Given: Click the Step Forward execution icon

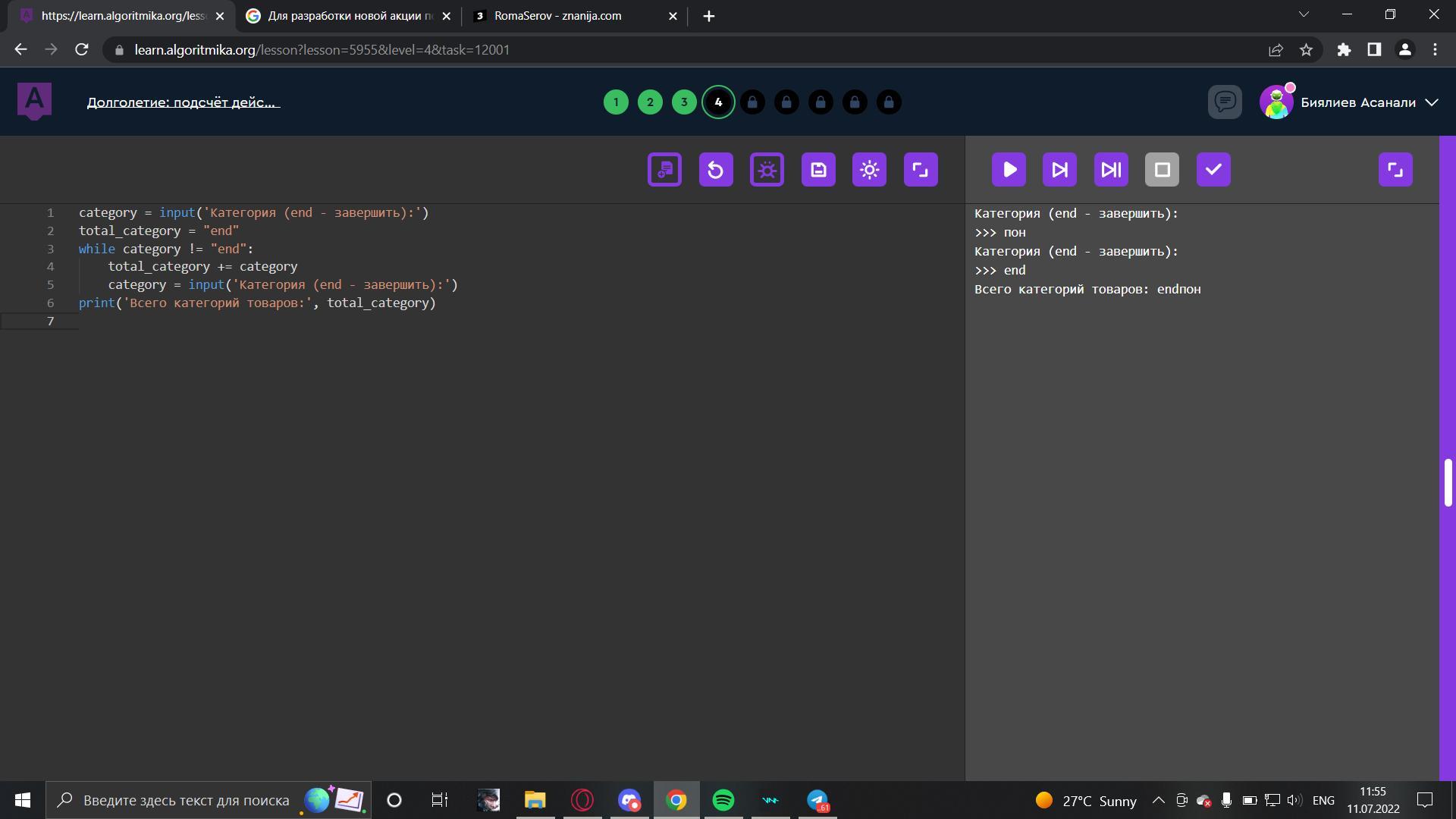Looking at the screenshot, I should pyautogui.click(x=1060, y=169).
